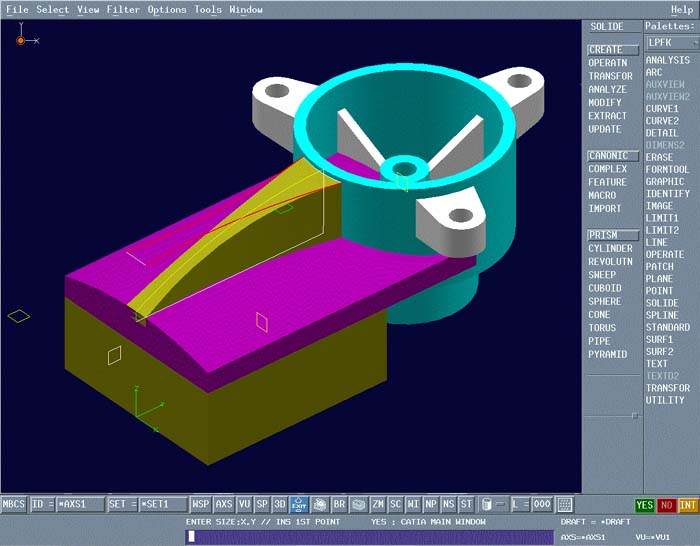Open the SET = *SET1 selector

coord(148,505)
